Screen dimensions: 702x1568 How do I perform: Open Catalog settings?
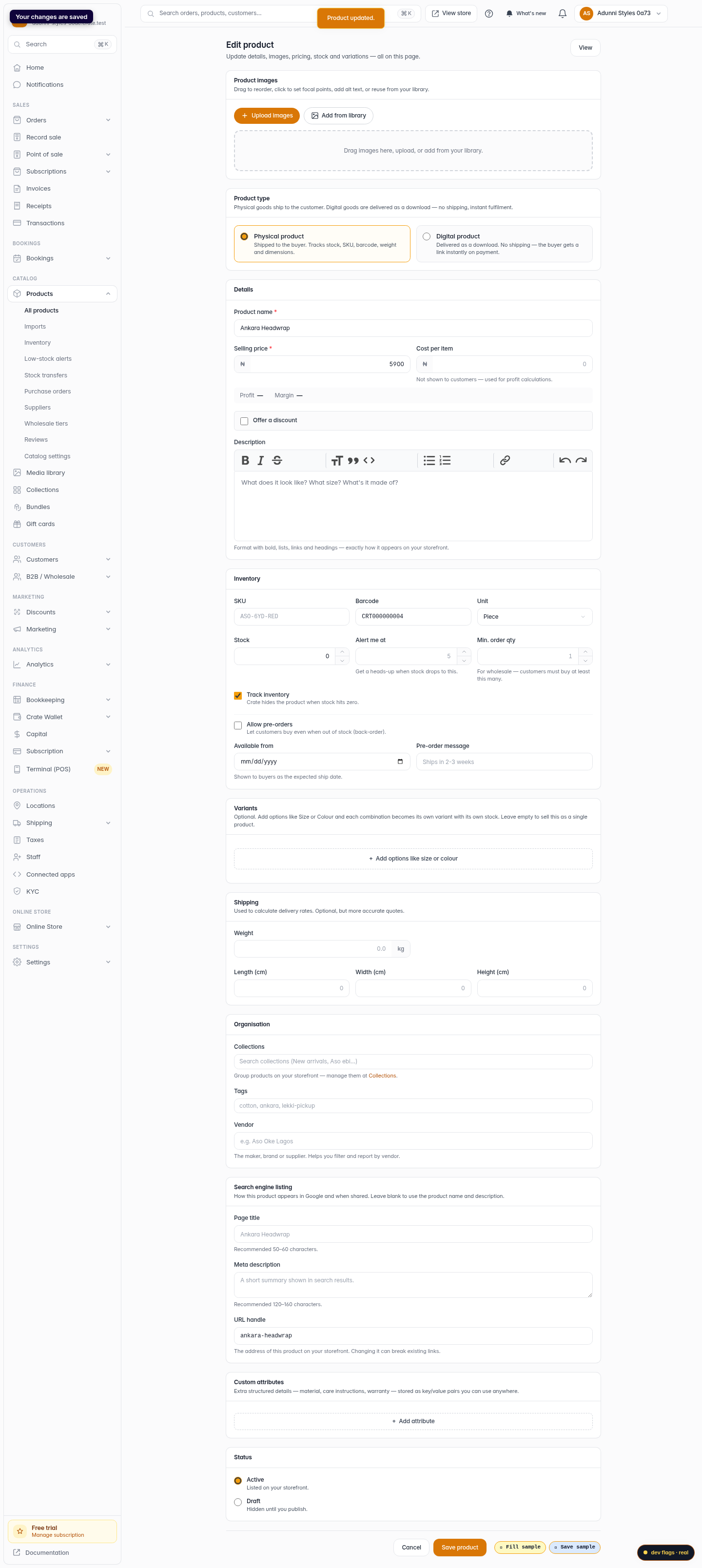[x=47, y=456]
